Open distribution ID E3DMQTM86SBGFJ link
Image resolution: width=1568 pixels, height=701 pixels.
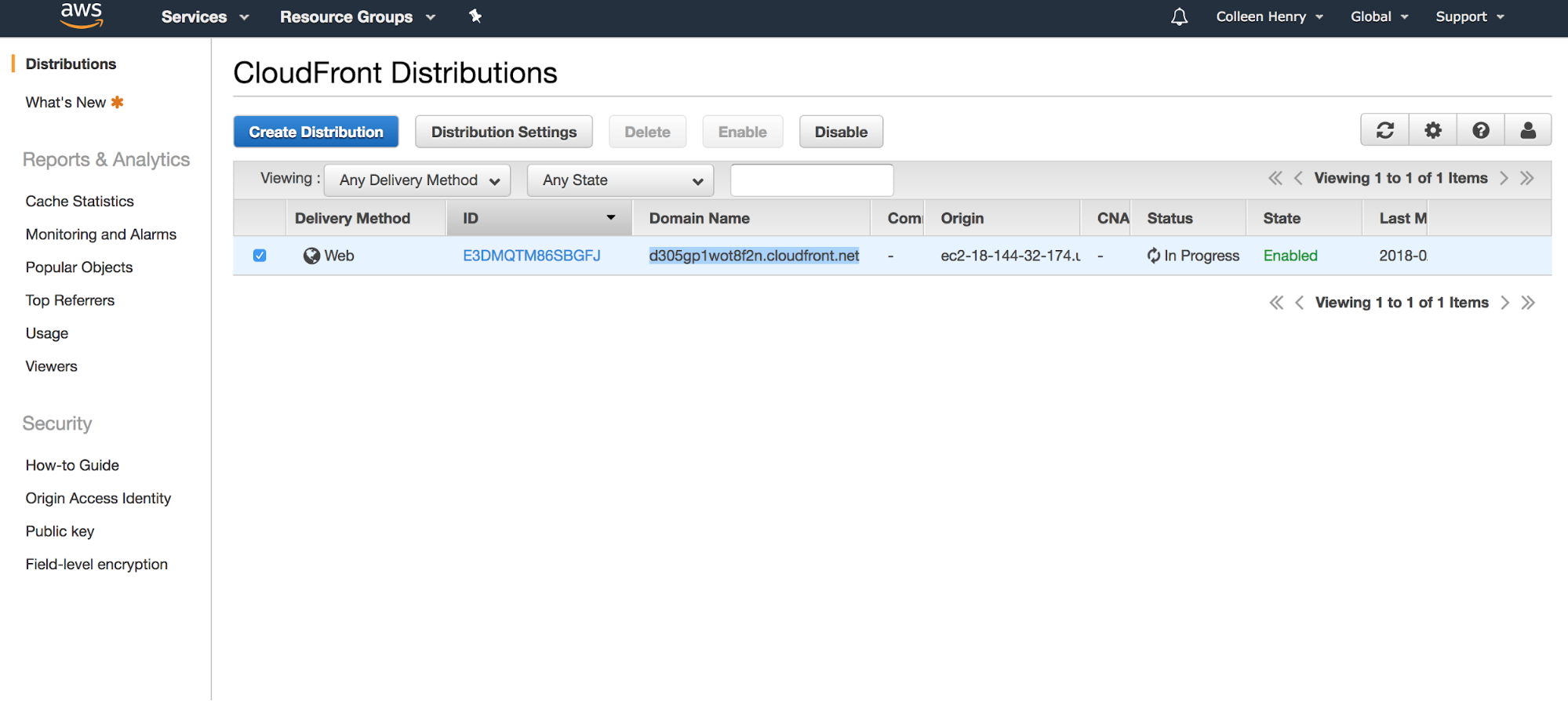click(532, 256)
